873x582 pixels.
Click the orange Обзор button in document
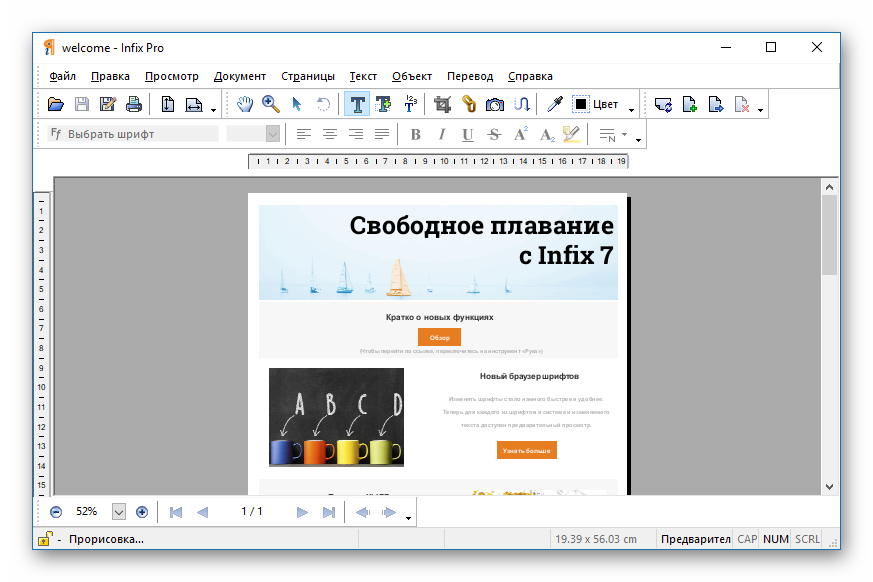pyautogui.click(x=439, y=338)
